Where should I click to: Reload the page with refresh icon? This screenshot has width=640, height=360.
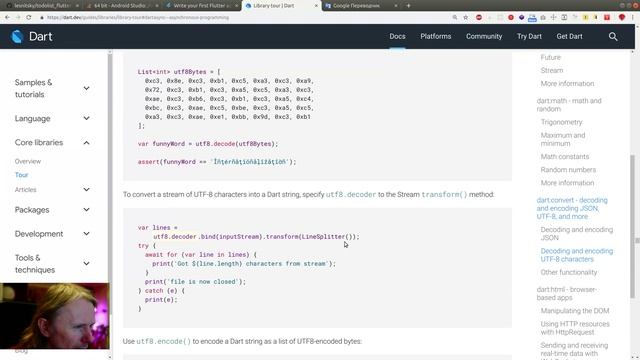click(29, 18)
